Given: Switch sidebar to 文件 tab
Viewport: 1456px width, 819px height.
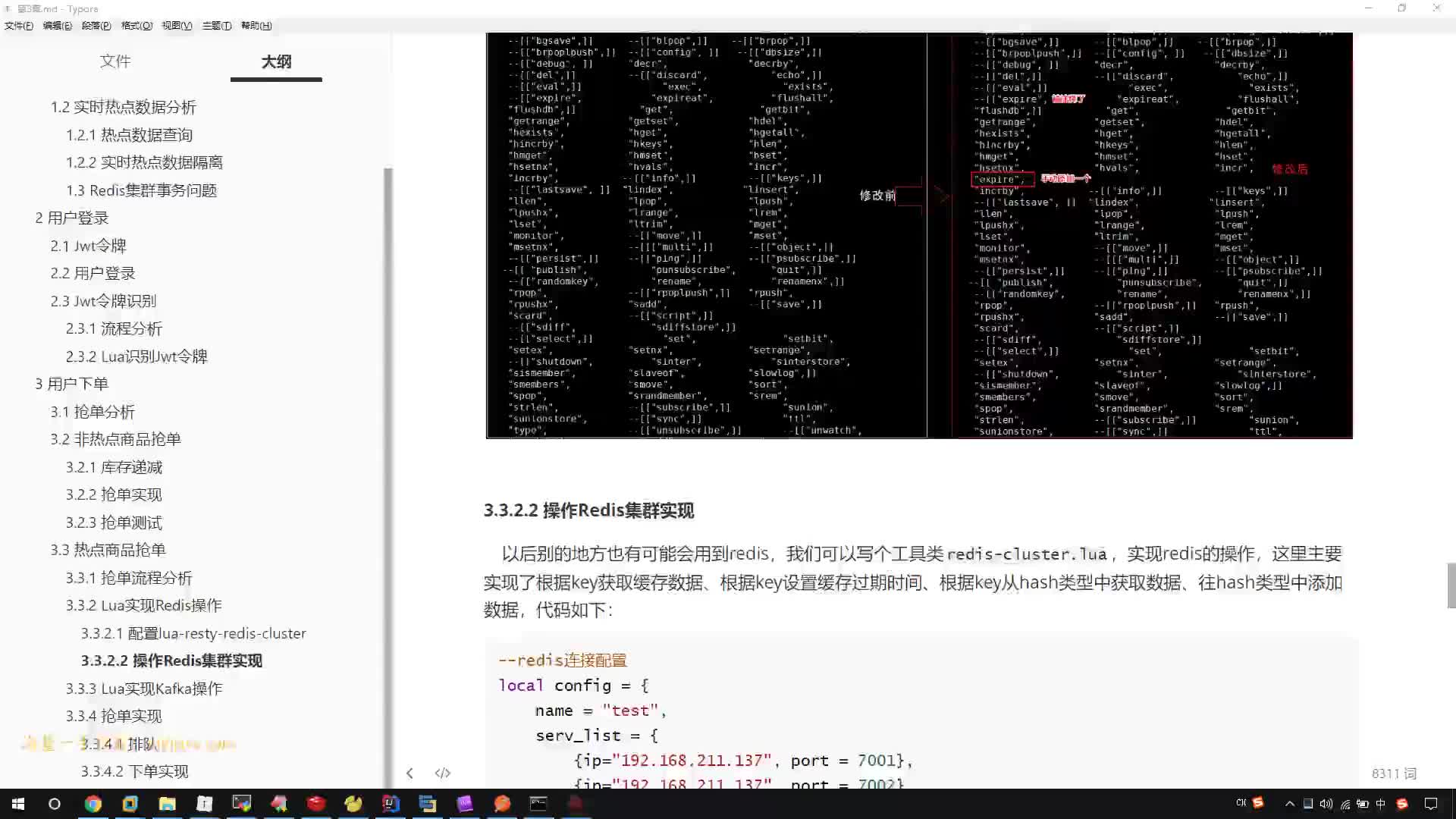Looking at the screenshot, I should [115, 61].
